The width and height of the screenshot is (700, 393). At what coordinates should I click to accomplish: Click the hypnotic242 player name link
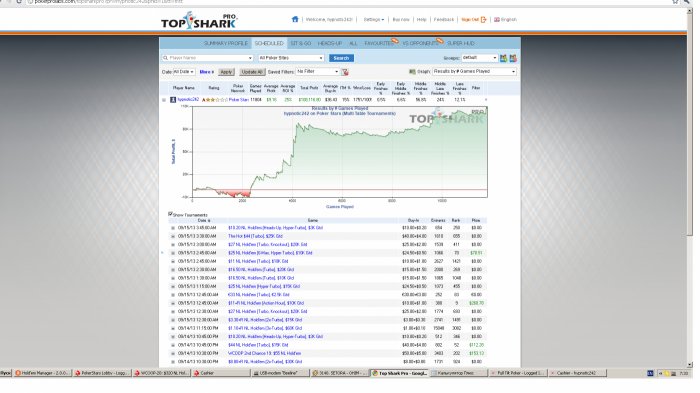188,100
